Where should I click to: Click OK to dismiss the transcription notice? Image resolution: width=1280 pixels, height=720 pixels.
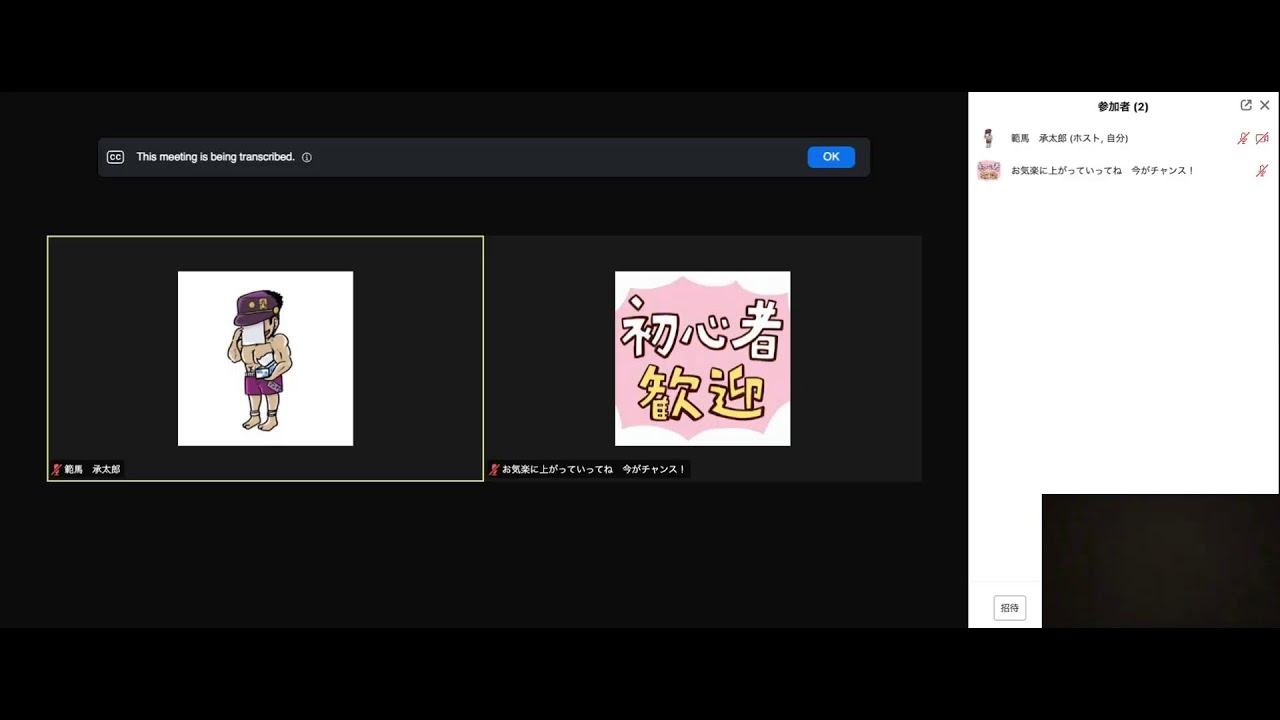coord(831,156)
